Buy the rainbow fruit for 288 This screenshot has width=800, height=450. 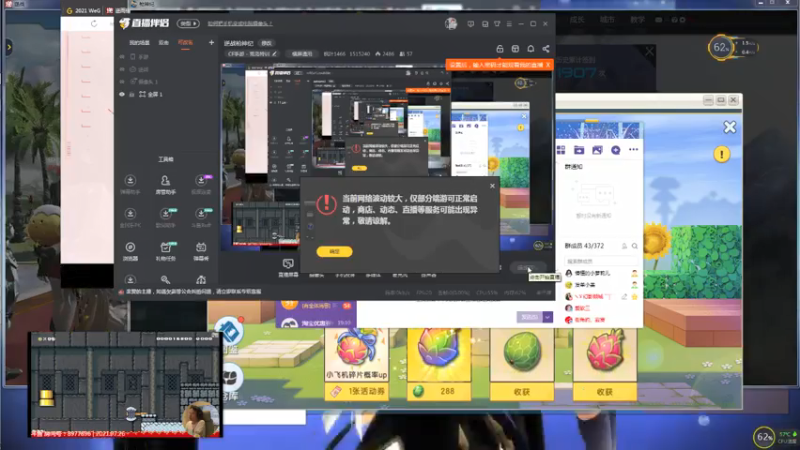click(439, 391)
